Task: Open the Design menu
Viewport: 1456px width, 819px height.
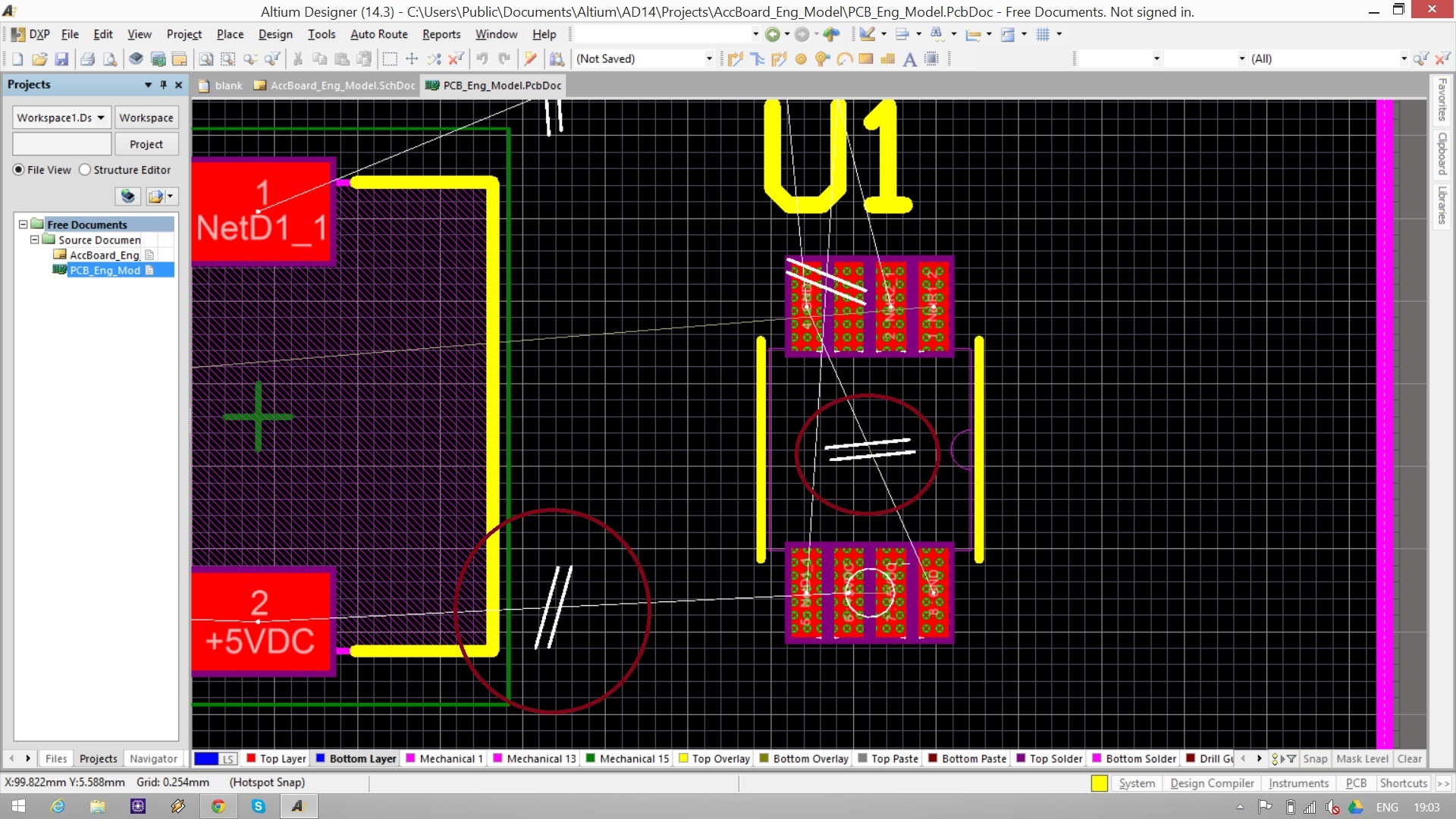Action: tap(275, 34)
